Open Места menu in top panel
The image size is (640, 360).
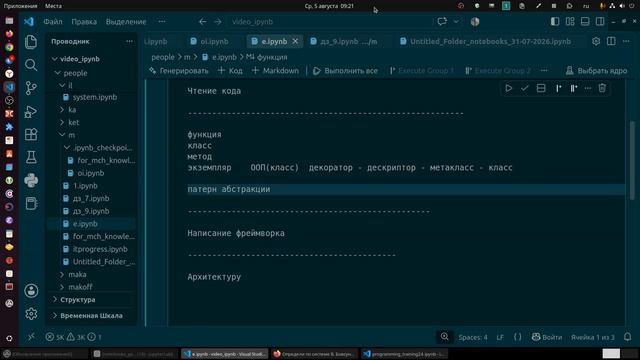pyautogui.click(x=53, y=6)
